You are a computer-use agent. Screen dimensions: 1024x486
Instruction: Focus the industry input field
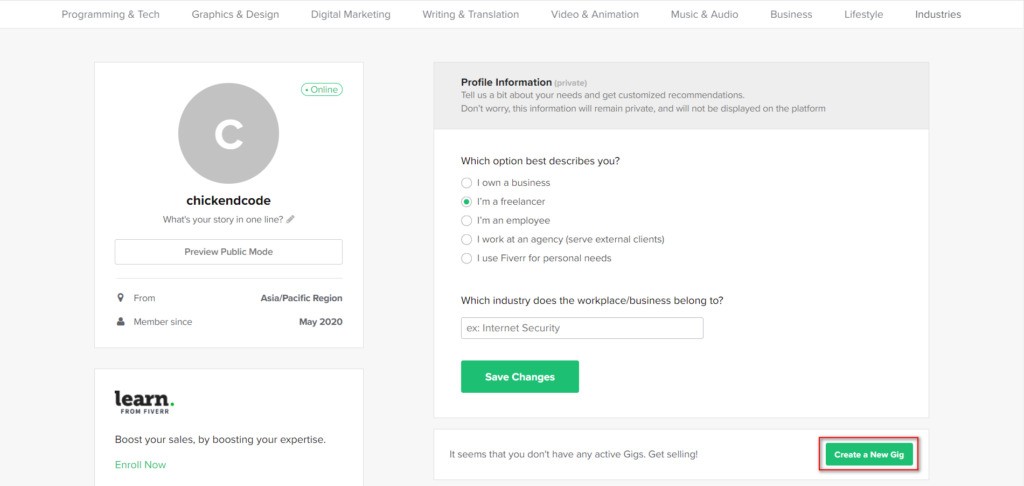click(582, 328)
